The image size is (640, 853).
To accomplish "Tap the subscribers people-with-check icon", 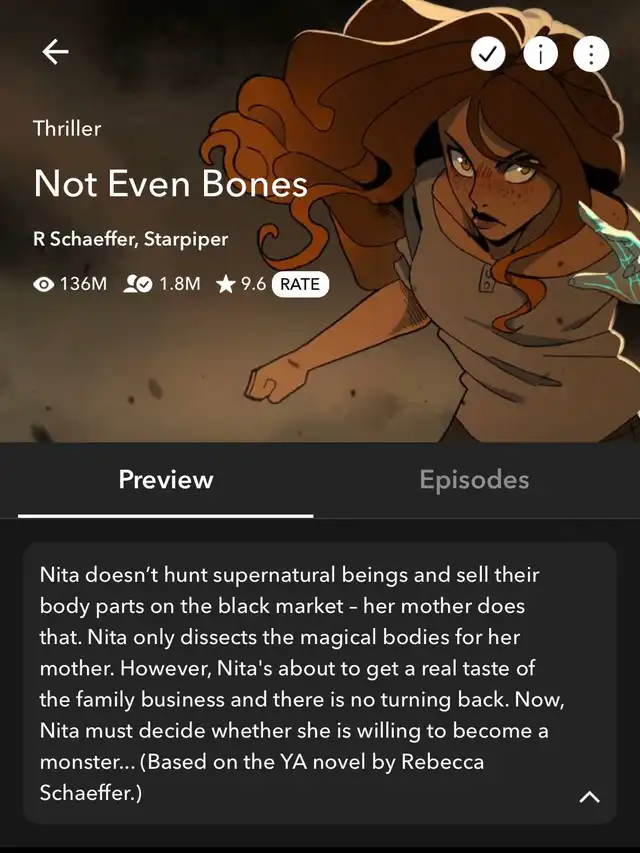I will coord(138,284).
